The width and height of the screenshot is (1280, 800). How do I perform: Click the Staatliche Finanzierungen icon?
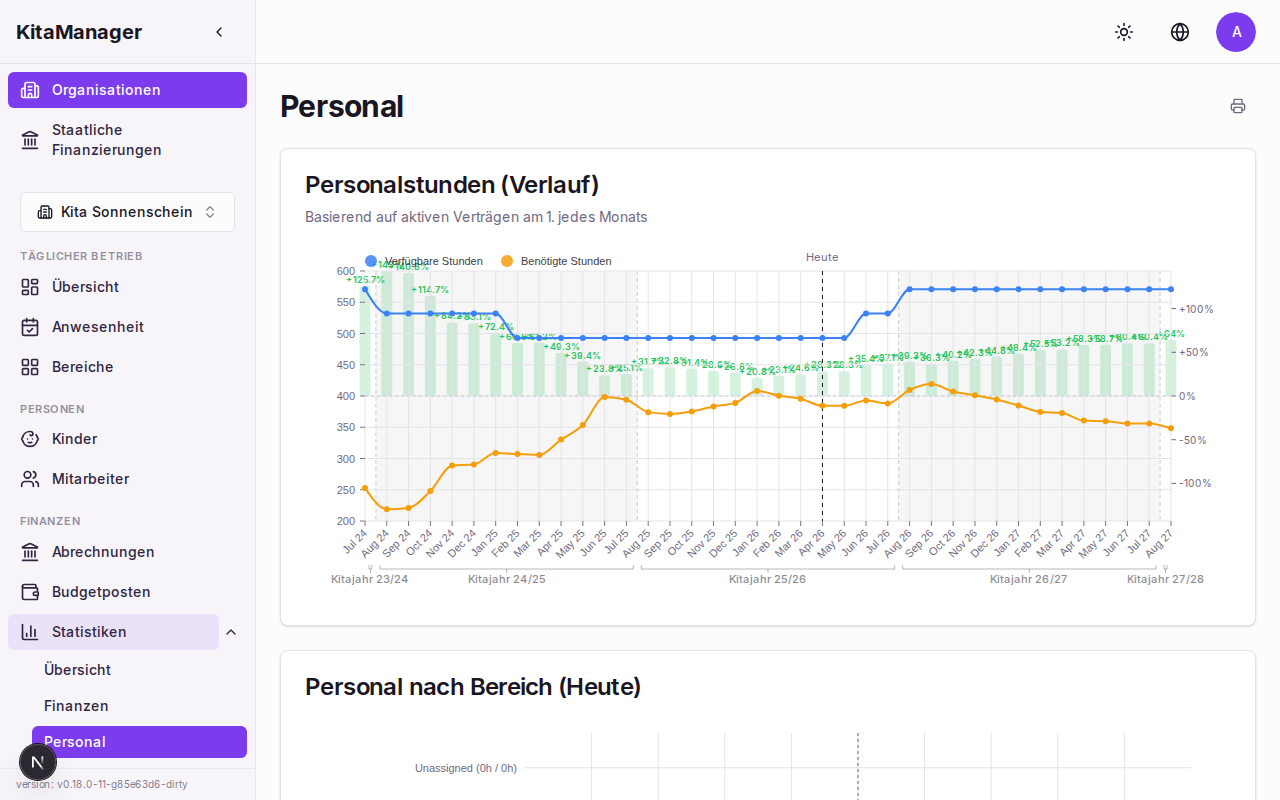coord(30,139)
